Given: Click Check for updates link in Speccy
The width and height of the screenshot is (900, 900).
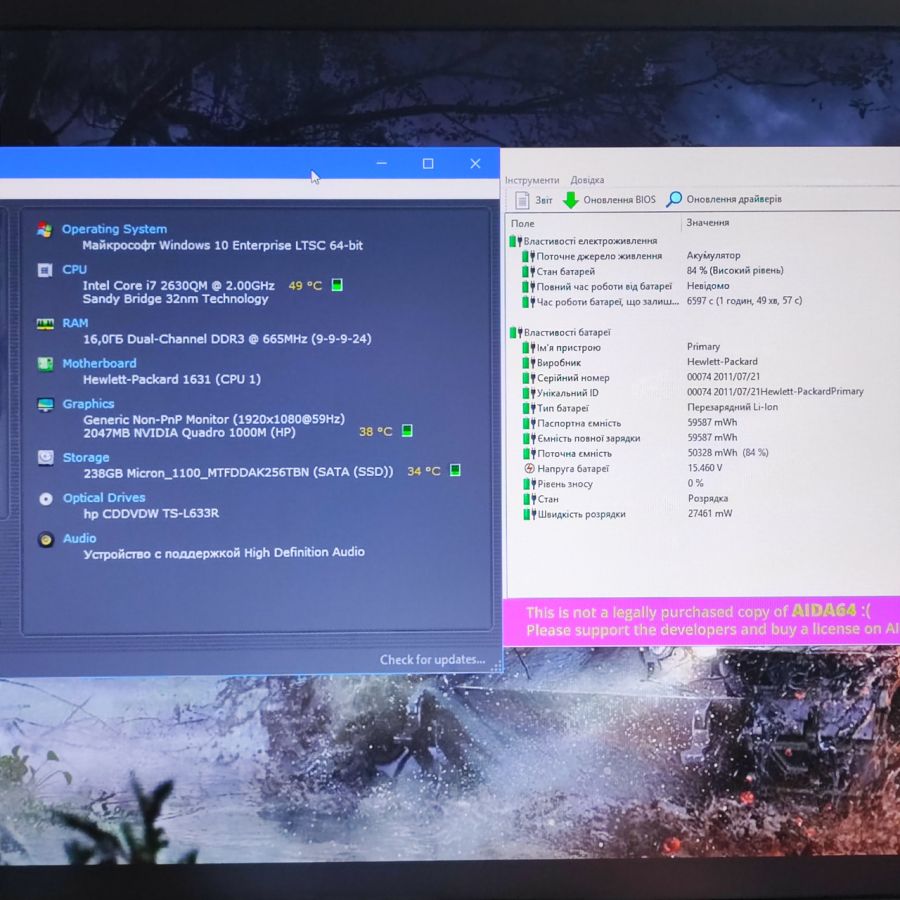Looking at the screenshot, I should [x=432, y=660].
